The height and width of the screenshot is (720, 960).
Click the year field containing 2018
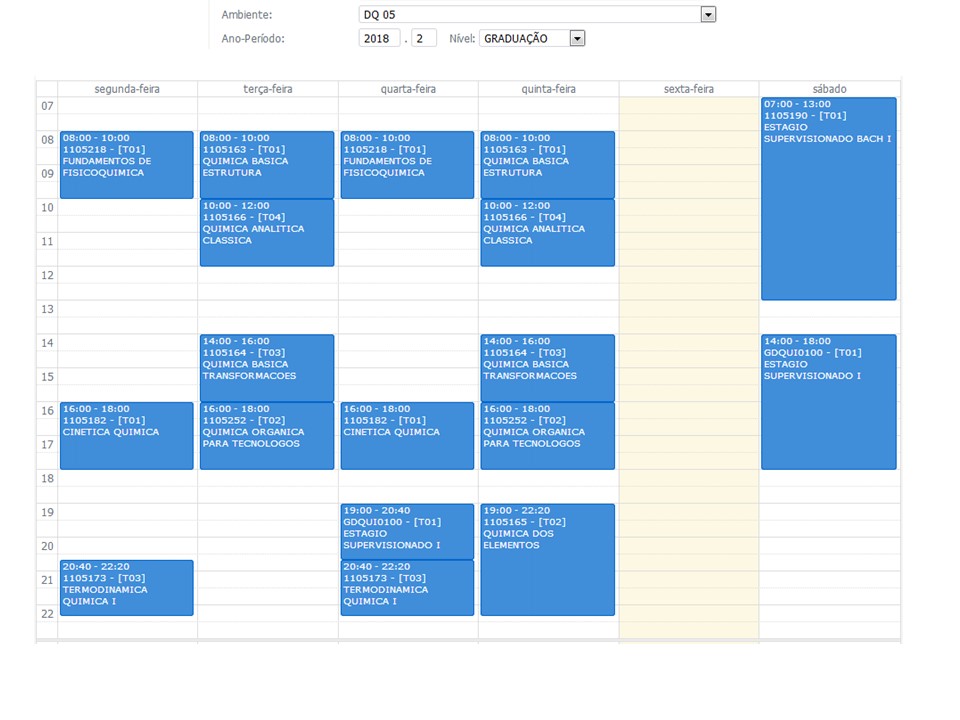click(x=379, y=38)
